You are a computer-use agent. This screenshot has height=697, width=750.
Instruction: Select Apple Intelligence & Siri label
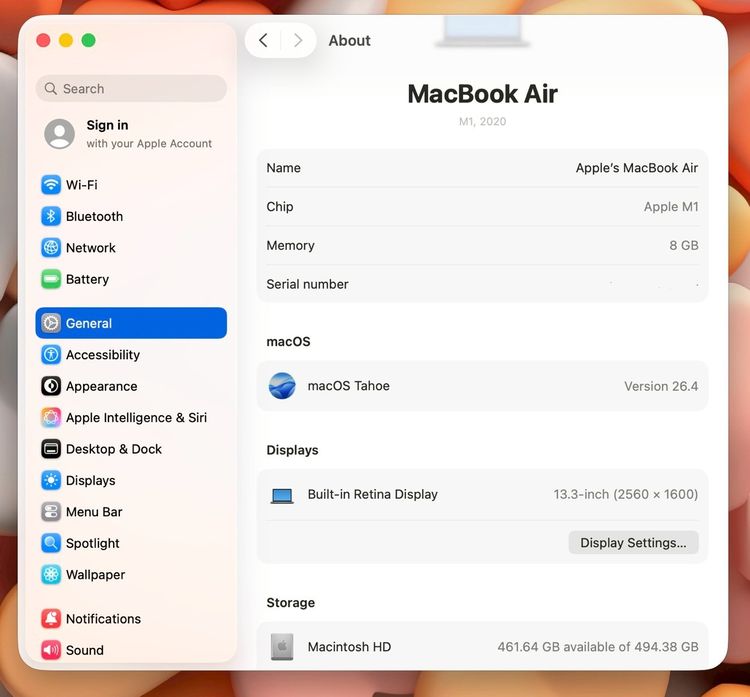tap(136, 418)
